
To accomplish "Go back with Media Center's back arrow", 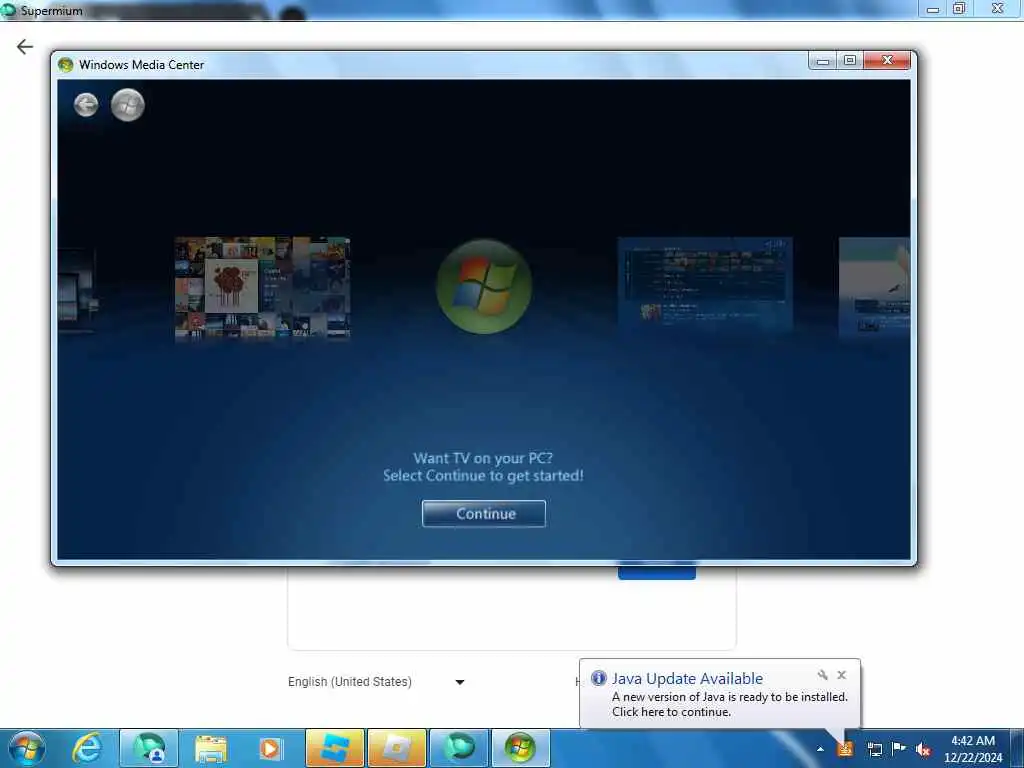I will pyautogui.click(x=86, y=104).
